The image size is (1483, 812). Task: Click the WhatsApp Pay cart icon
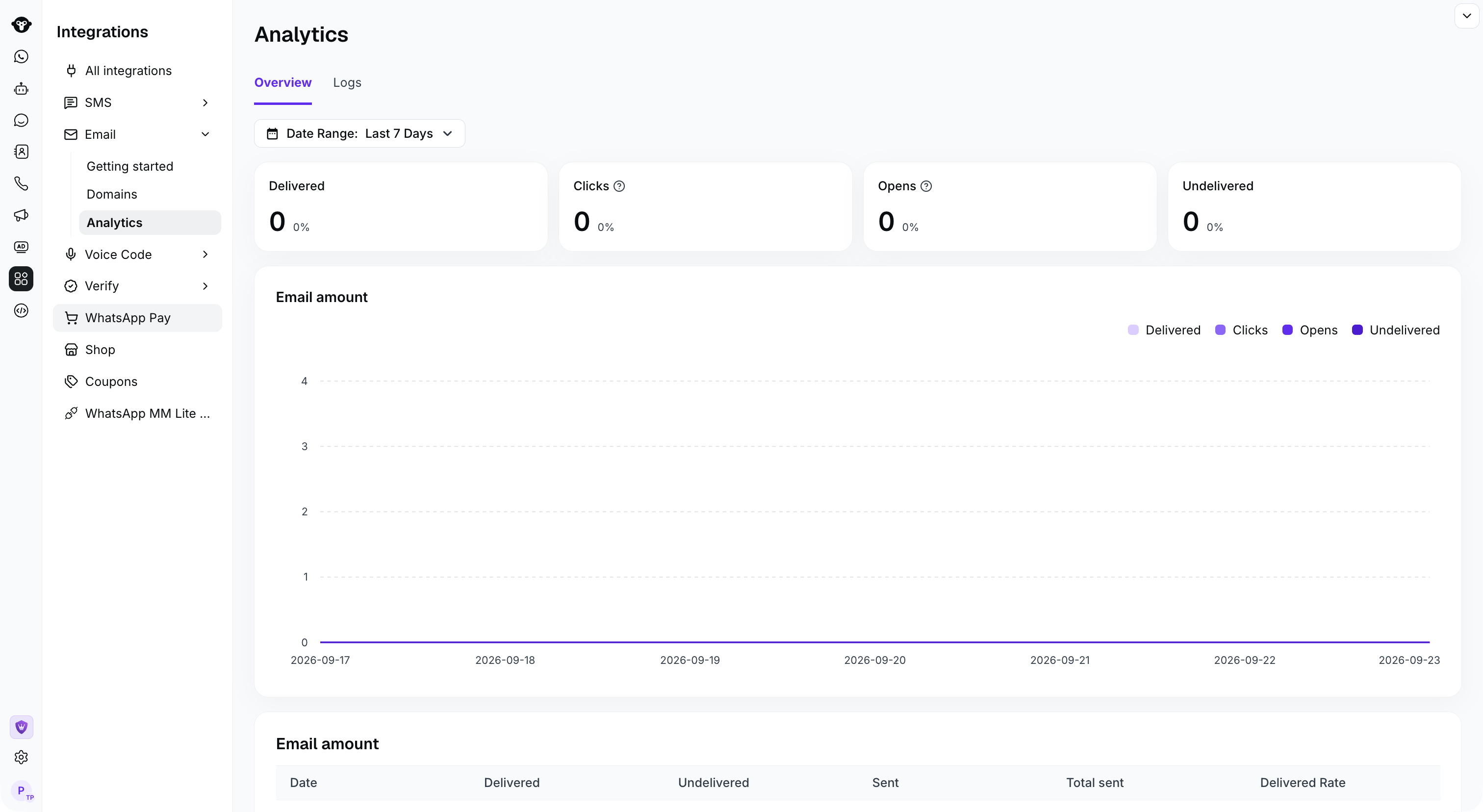(x=72, y=318)
